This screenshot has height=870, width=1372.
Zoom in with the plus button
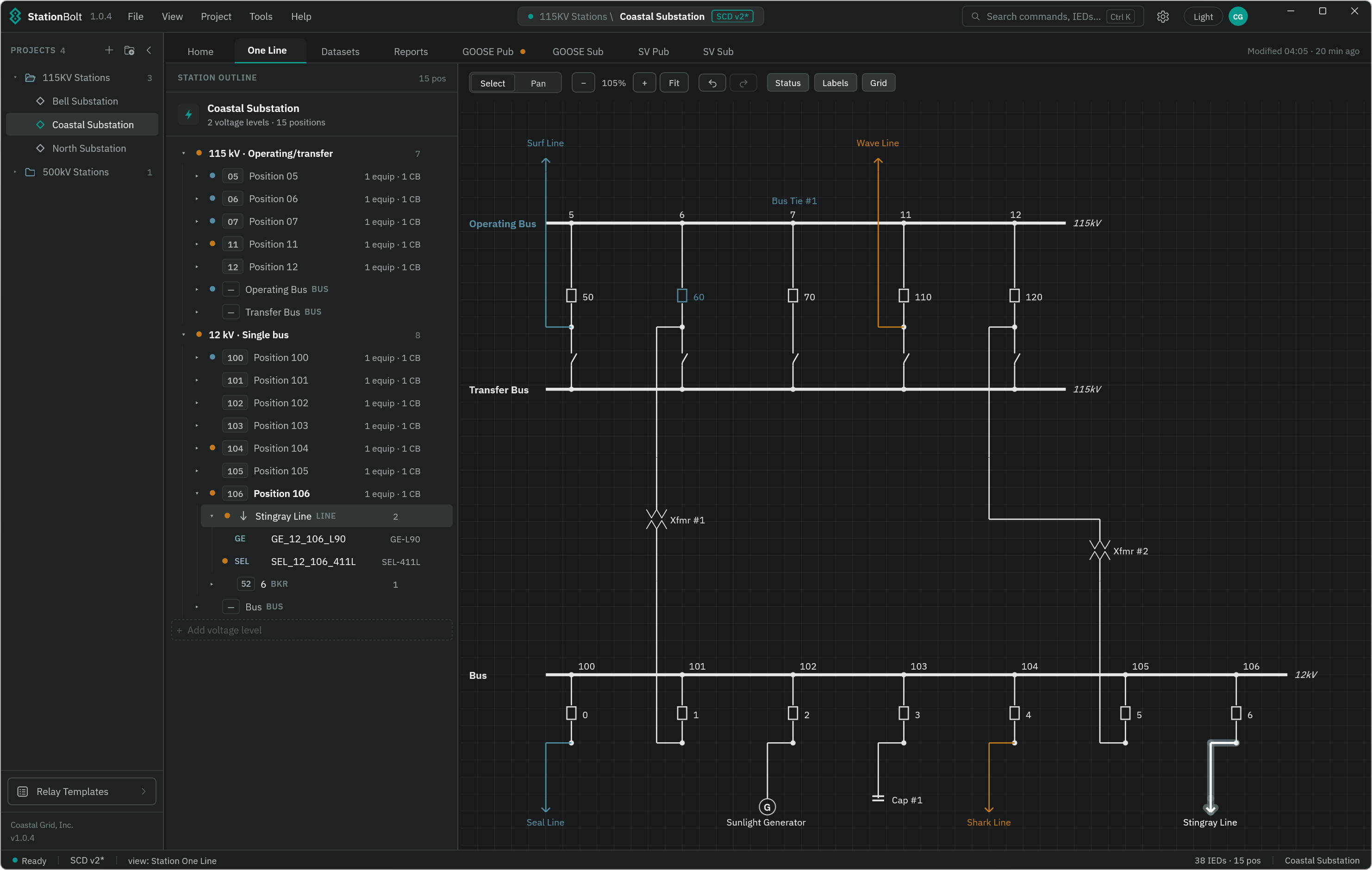[644, 83]
